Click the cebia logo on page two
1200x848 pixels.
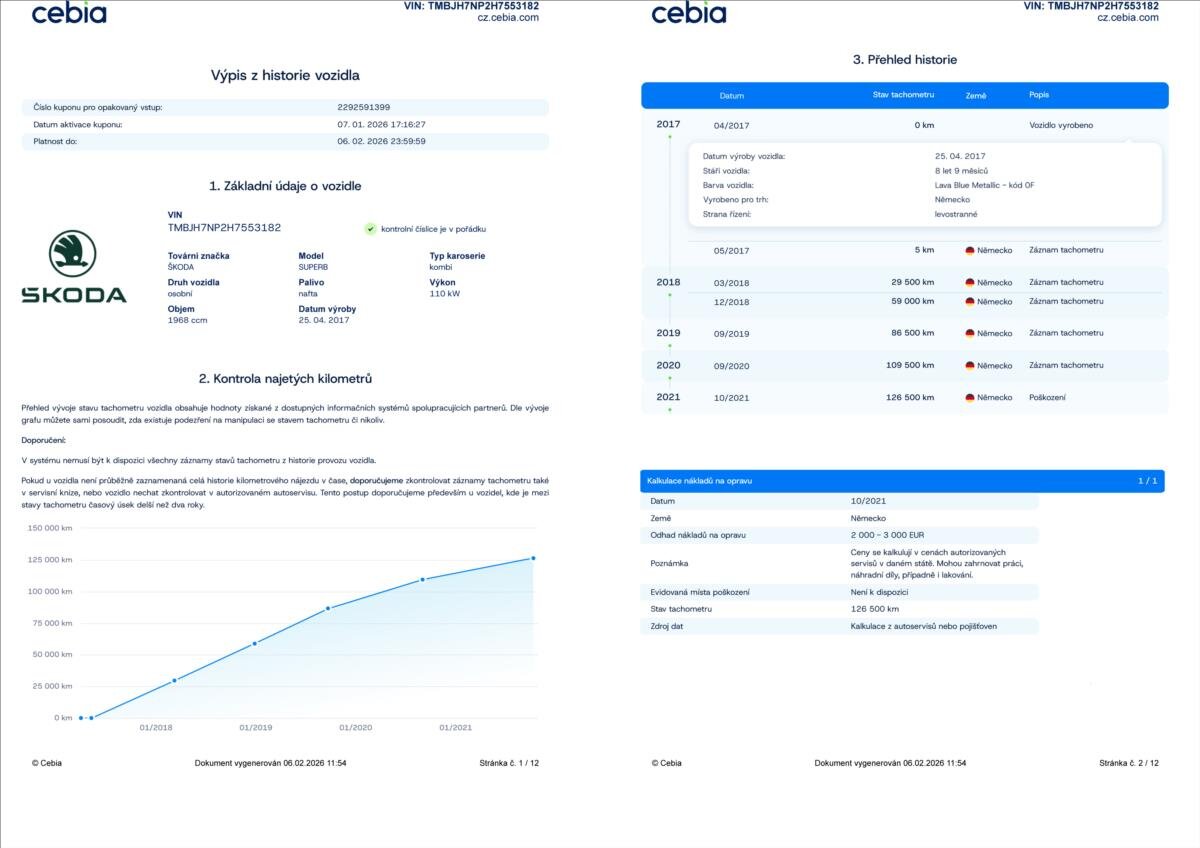click(x=688, y=13)
